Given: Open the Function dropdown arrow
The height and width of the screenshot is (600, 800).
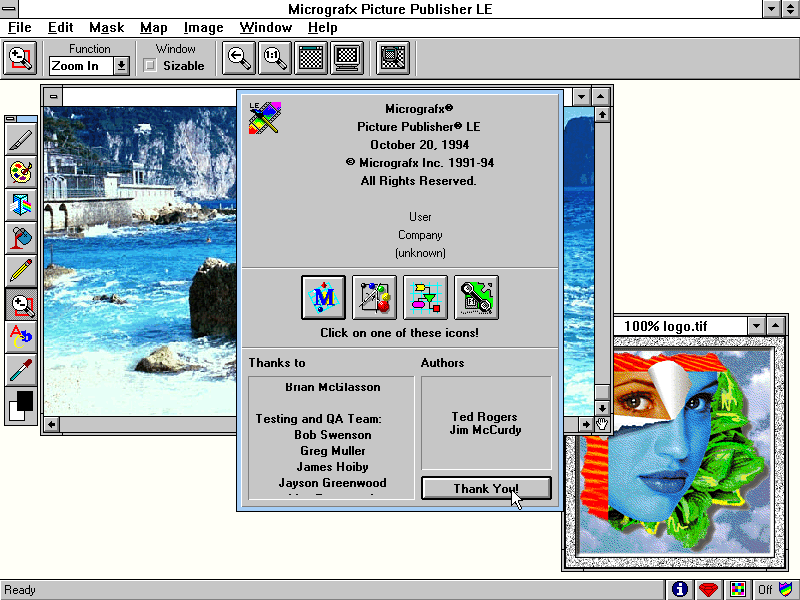Looking at the screenshot, I should point(121,66).
